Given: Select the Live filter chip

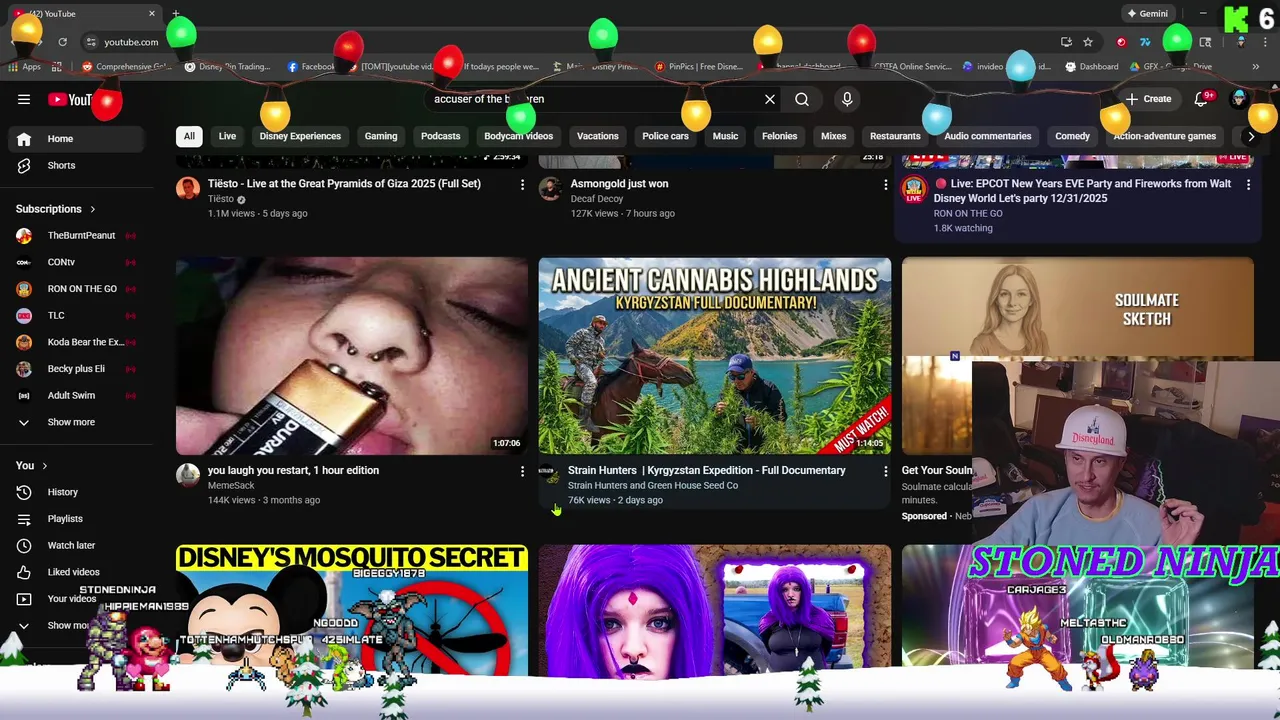Looking at the screenshot, I should click(x=227, y=136).
